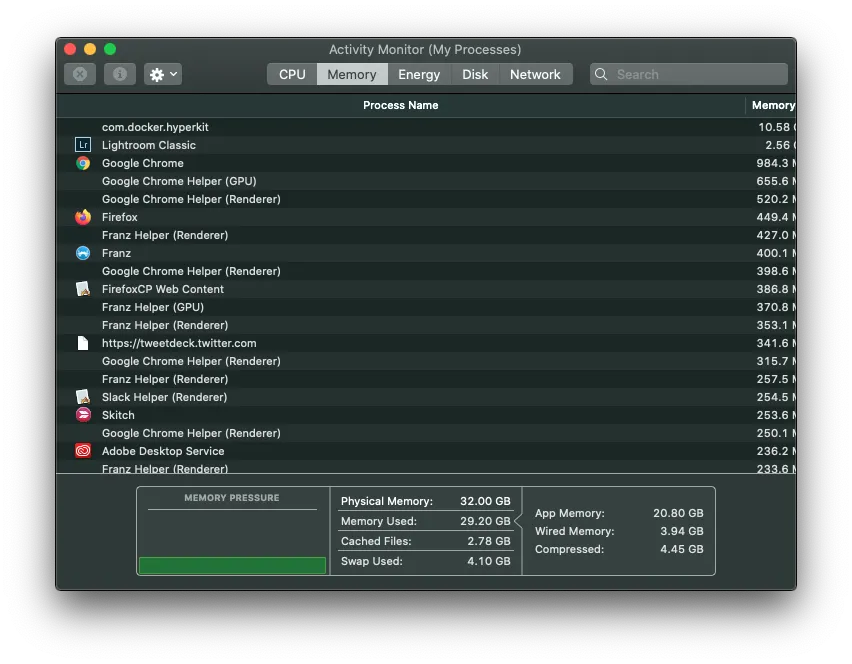This screenshot has width=852, height=664.
Task: Click the Slack Helper (Renderer) icon
Action: [x=83, y=397]
